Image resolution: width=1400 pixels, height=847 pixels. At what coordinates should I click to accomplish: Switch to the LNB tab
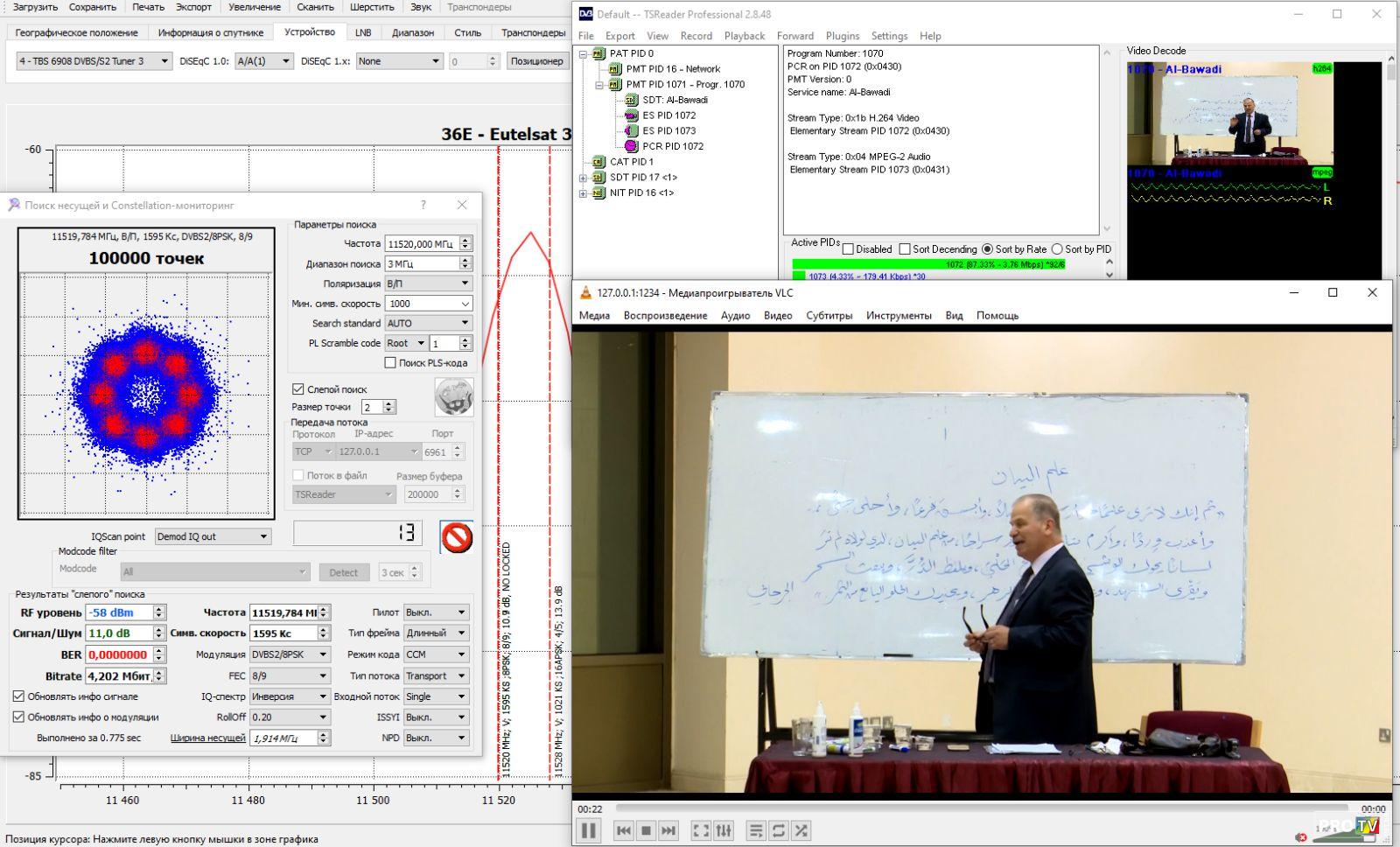[363, 32]
